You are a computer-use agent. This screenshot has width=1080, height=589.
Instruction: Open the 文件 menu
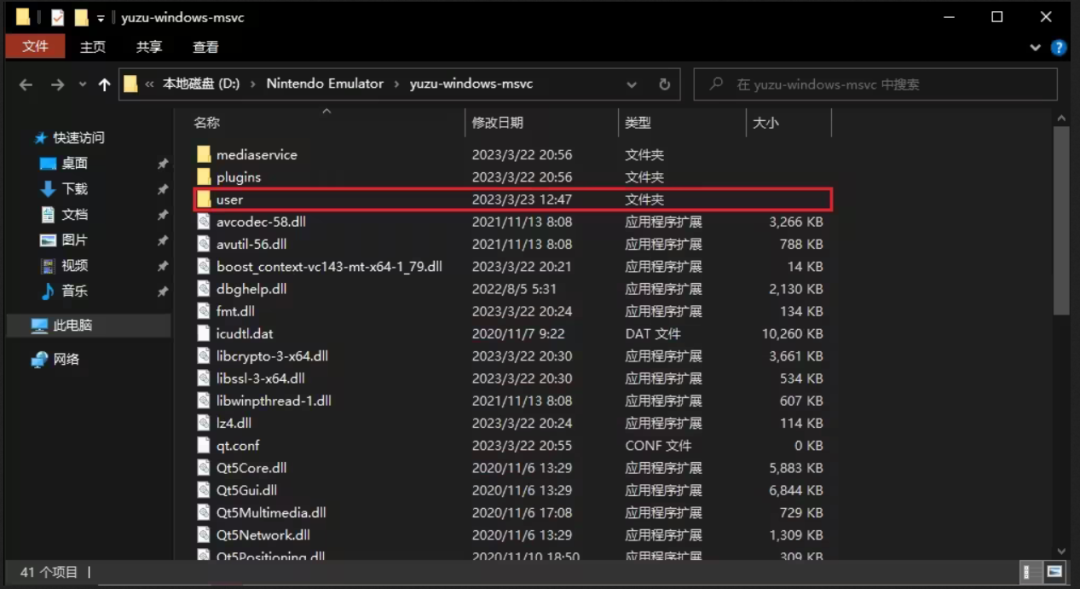[x=35, y=46]
